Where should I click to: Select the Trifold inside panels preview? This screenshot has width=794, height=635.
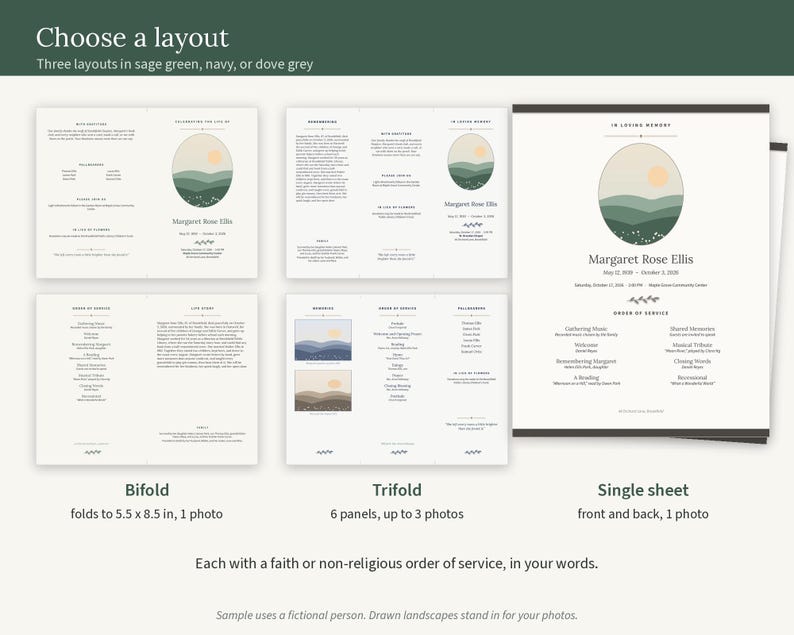coord(397,379)
